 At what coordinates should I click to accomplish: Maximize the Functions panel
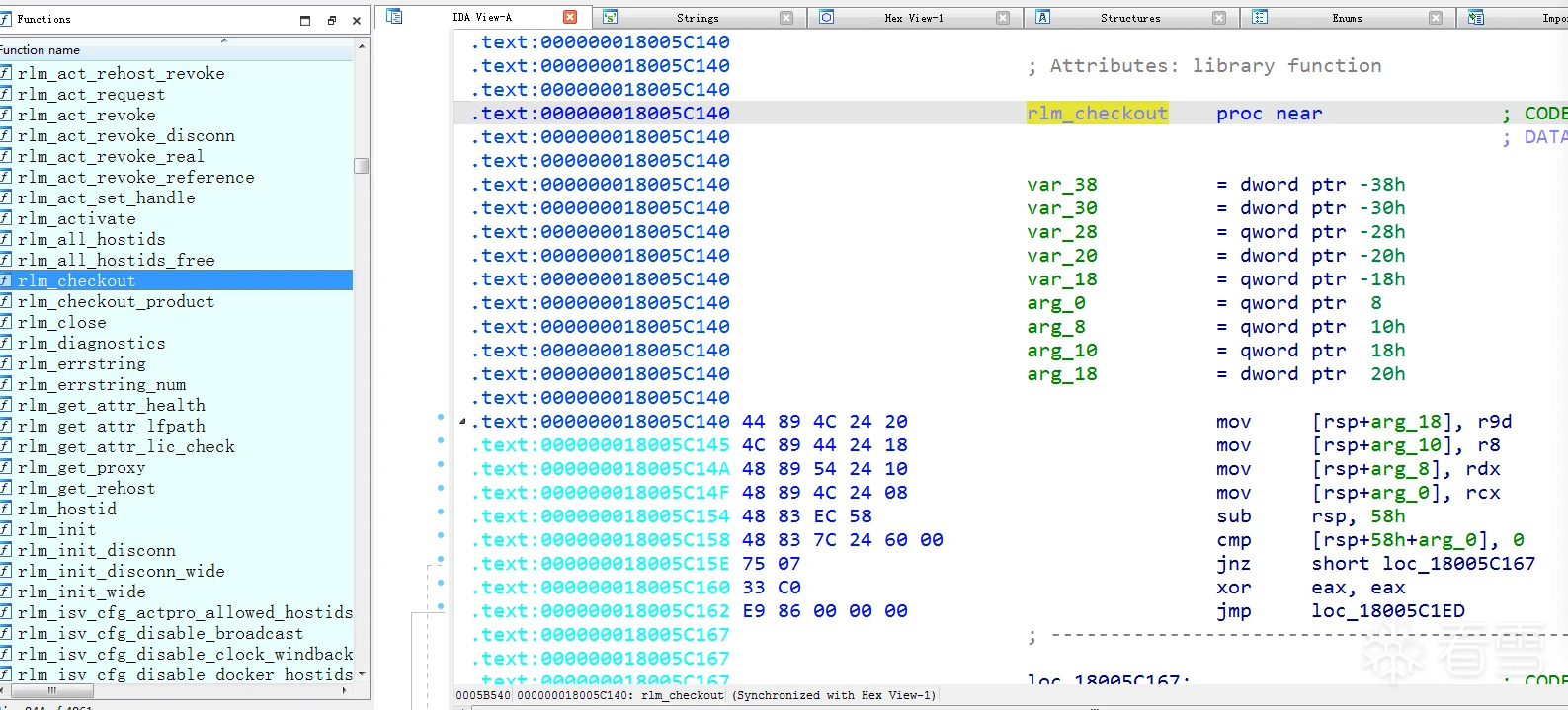tap(305, 20)
